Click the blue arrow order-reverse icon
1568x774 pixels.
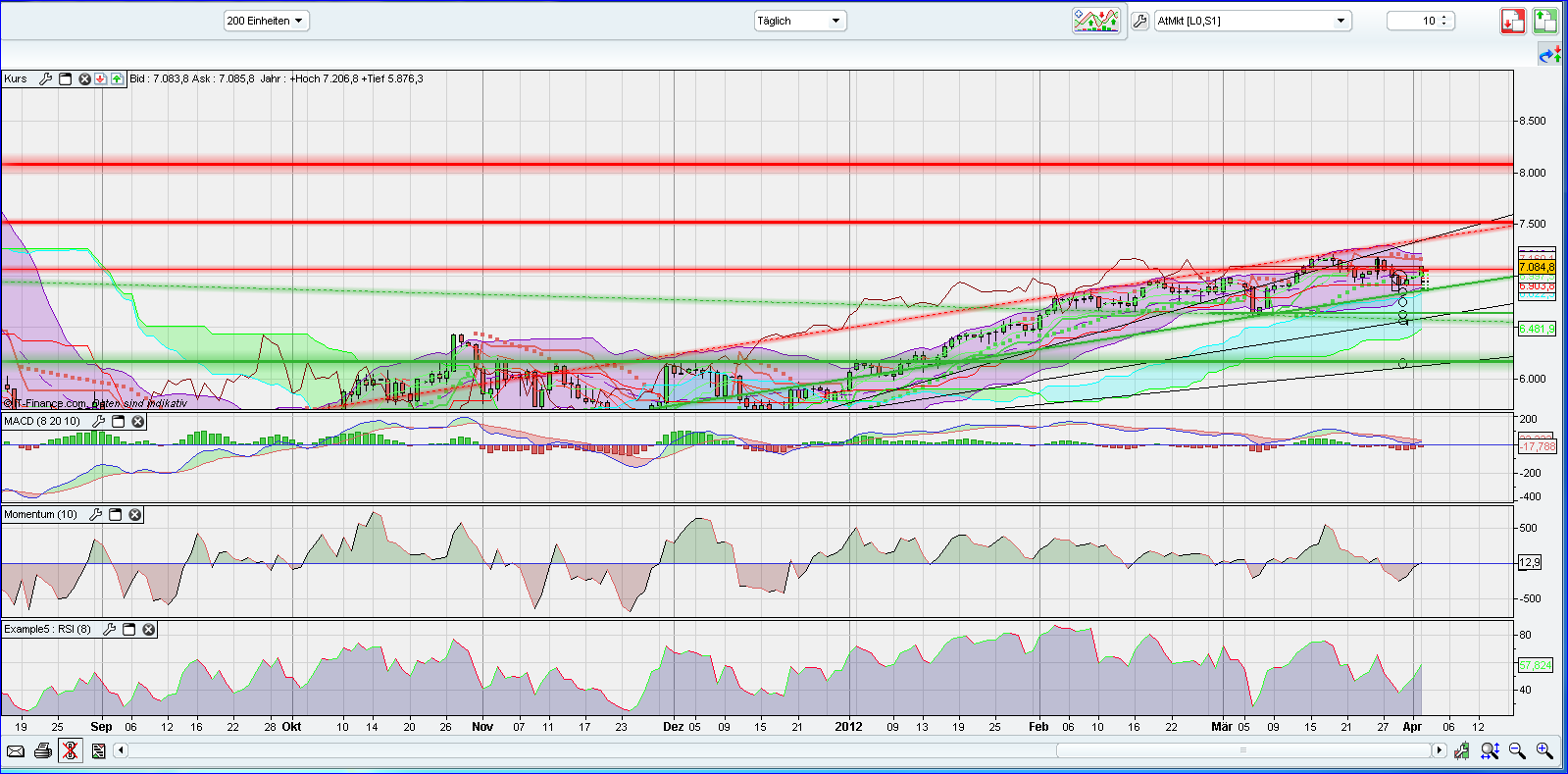[x=1550, y=55]
